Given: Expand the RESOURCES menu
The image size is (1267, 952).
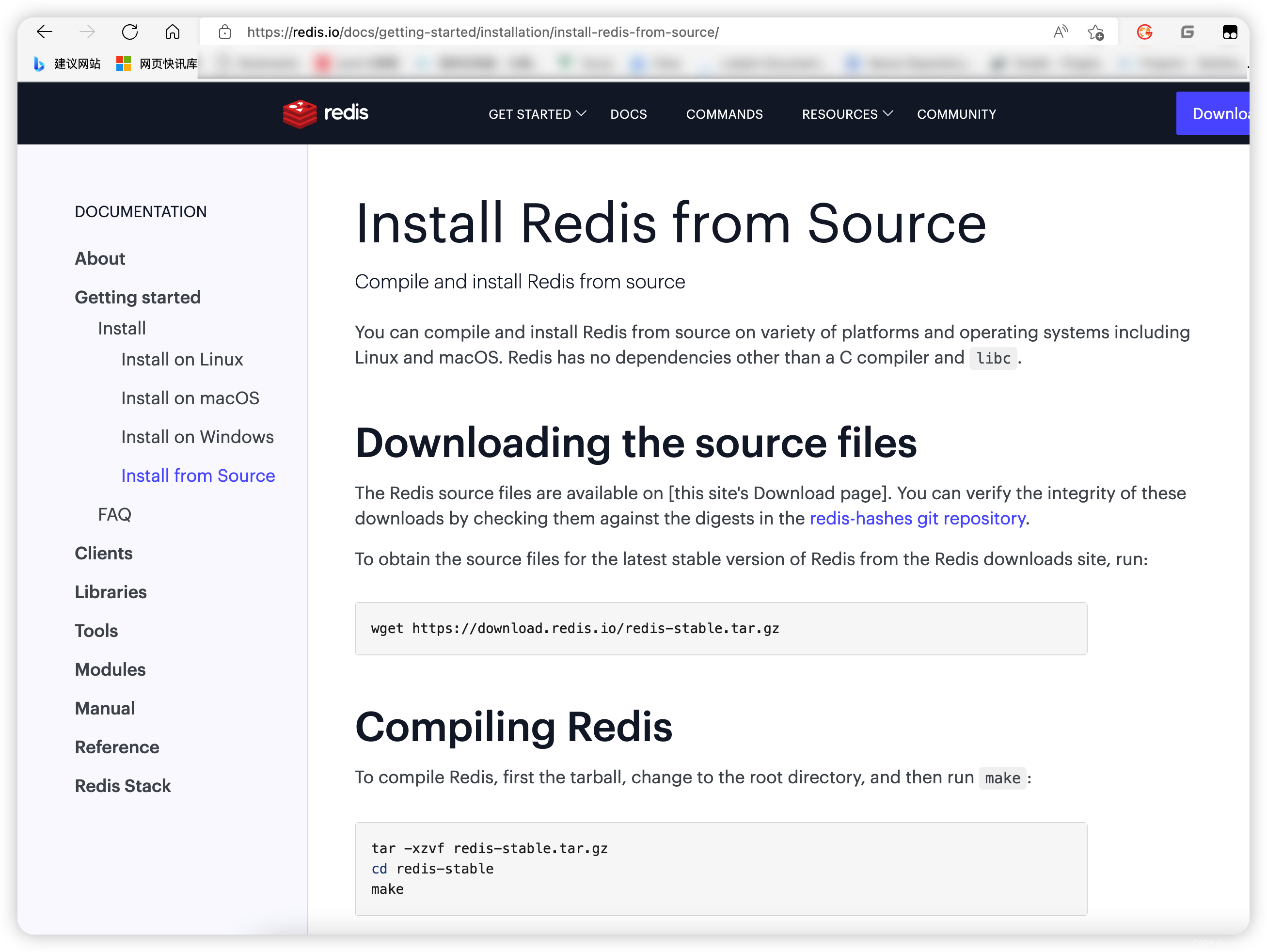Looking at the screenshot, I should coord(847,114).
